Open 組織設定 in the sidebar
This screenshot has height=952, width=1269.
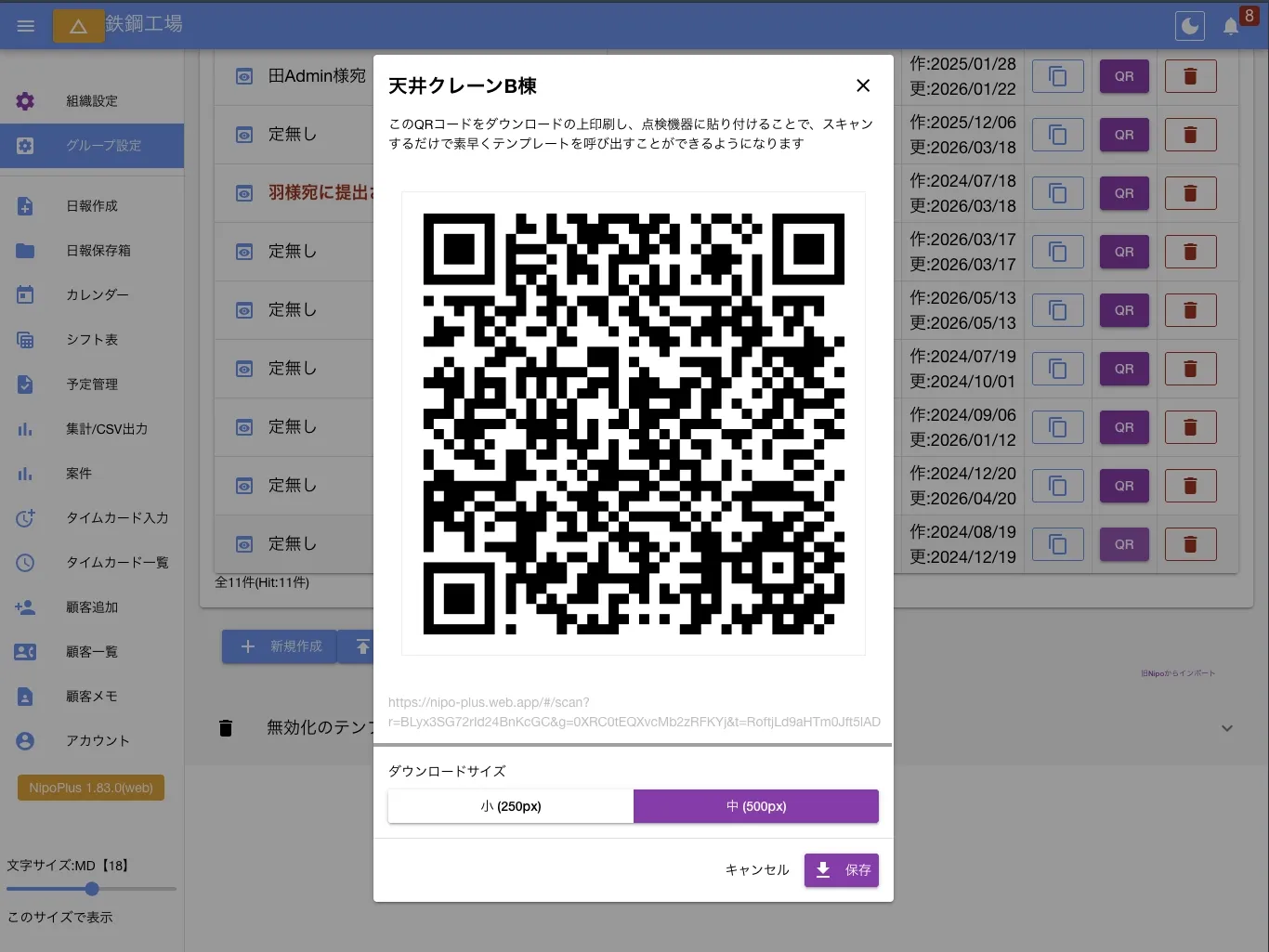pos(92,101)
